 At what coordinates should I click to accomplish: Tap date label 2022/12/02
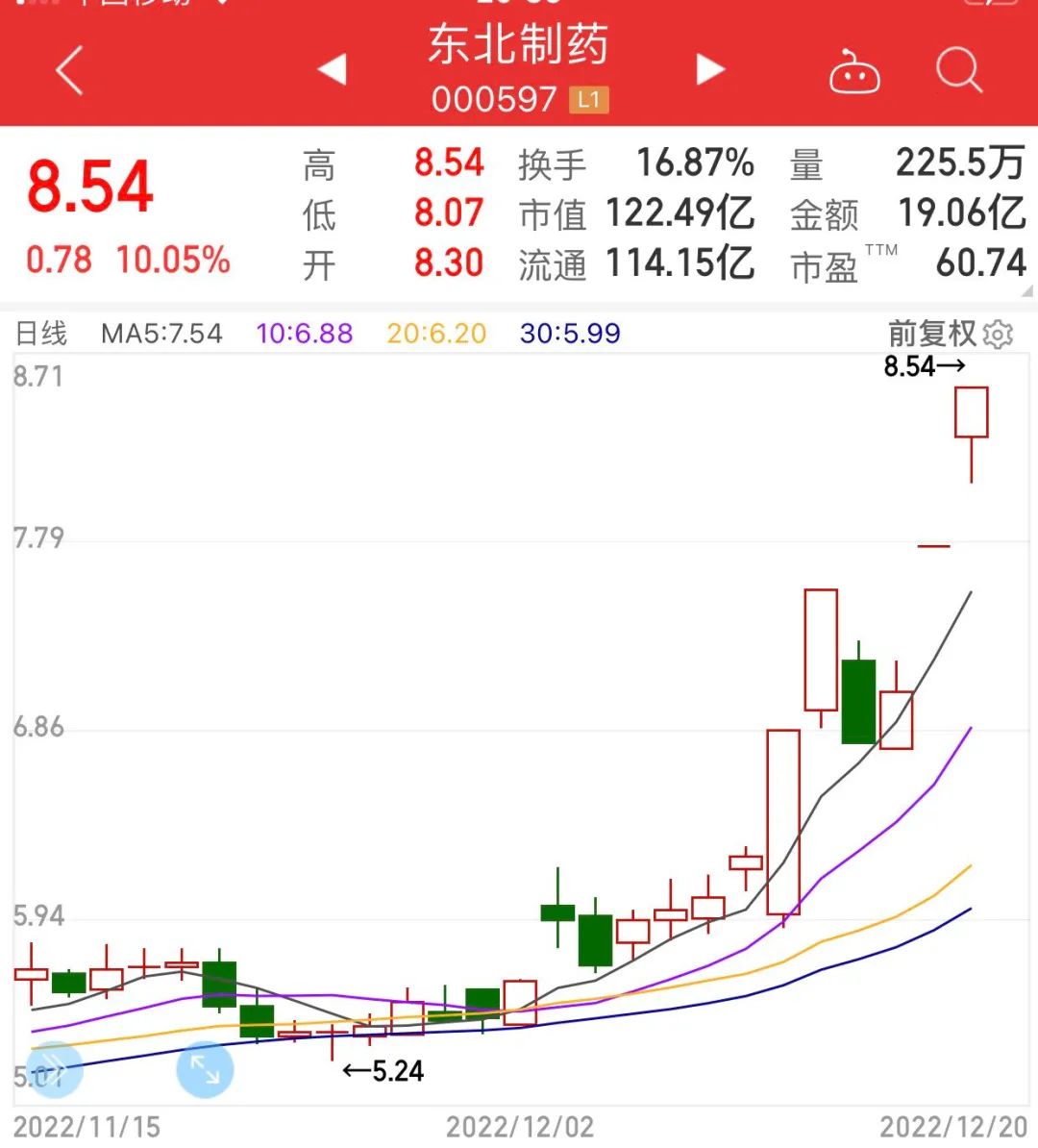tap(520, 1127)
